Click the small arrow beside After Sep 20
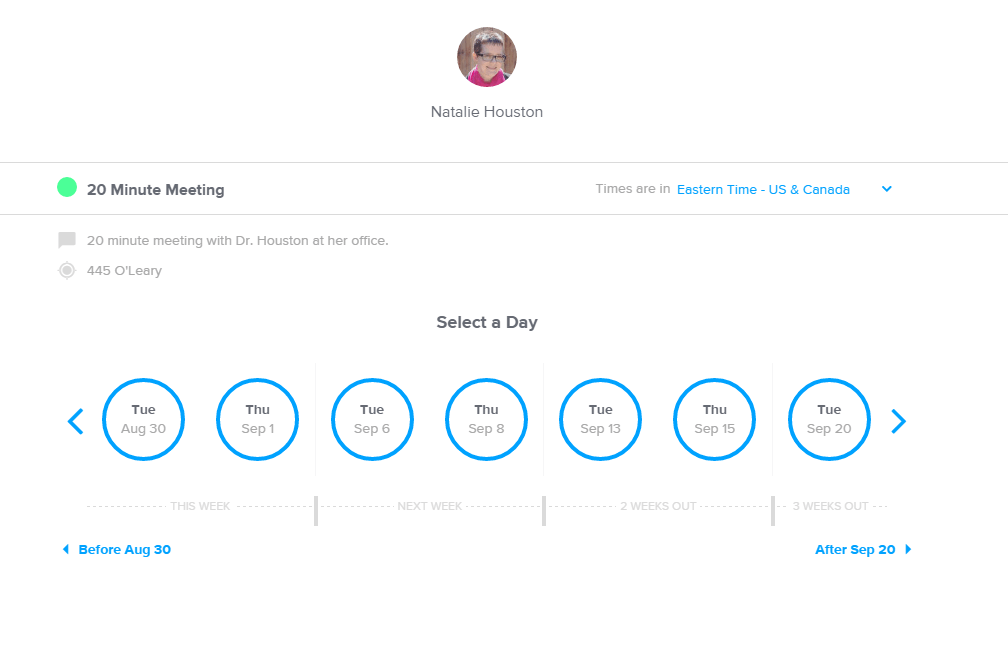 pos(908,549)
